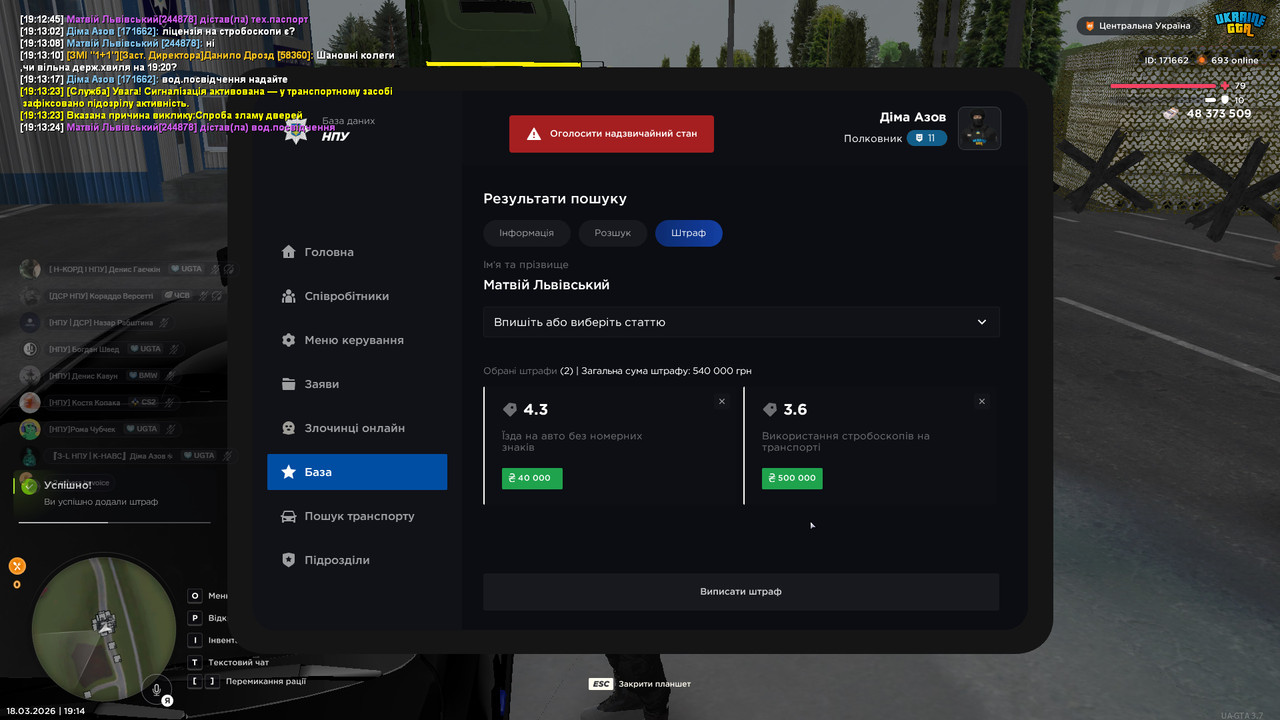This screenshot has width=1280, height=720.
Task: Click the Полковник rank label
Action: 873,139
